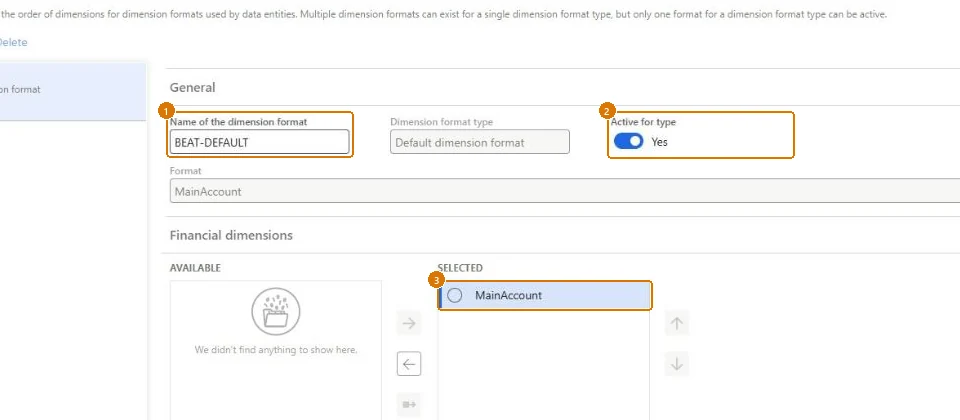Click the Format field showing MainAccount
Viewport: 960px width, 420px height.
tap(565, 191)
